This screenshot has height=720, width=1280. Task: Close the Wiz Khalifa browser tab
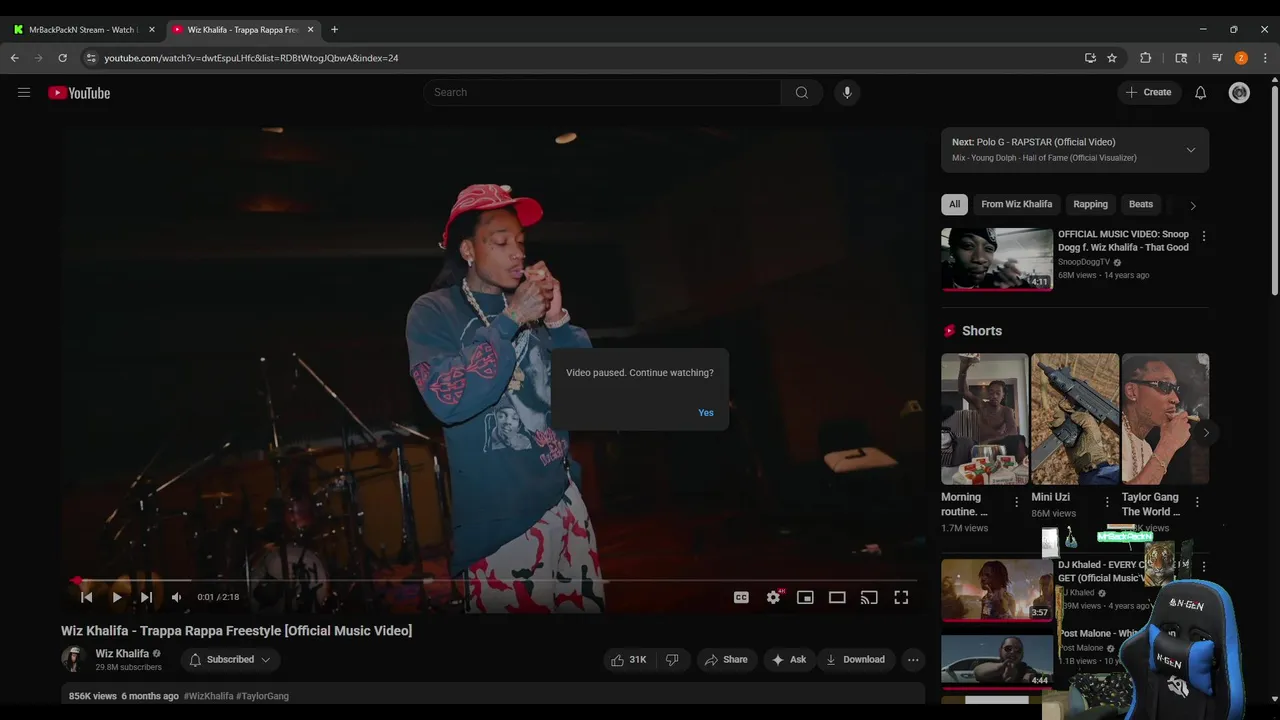[x=310, y=30]
